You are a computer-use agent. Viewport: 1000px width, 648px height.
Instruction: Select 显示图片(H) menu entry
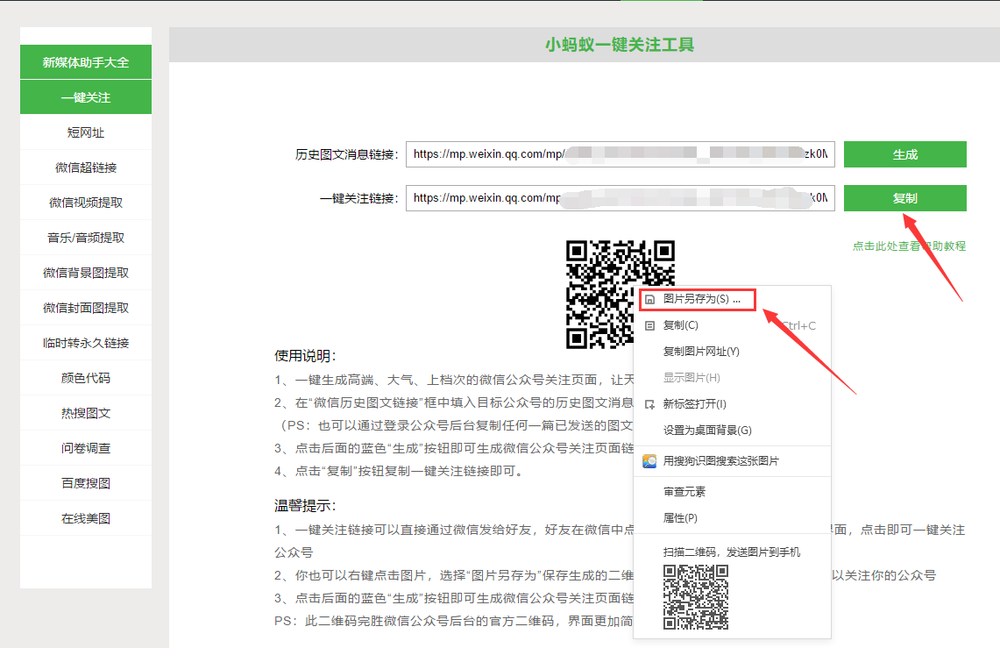click(732, 378)
